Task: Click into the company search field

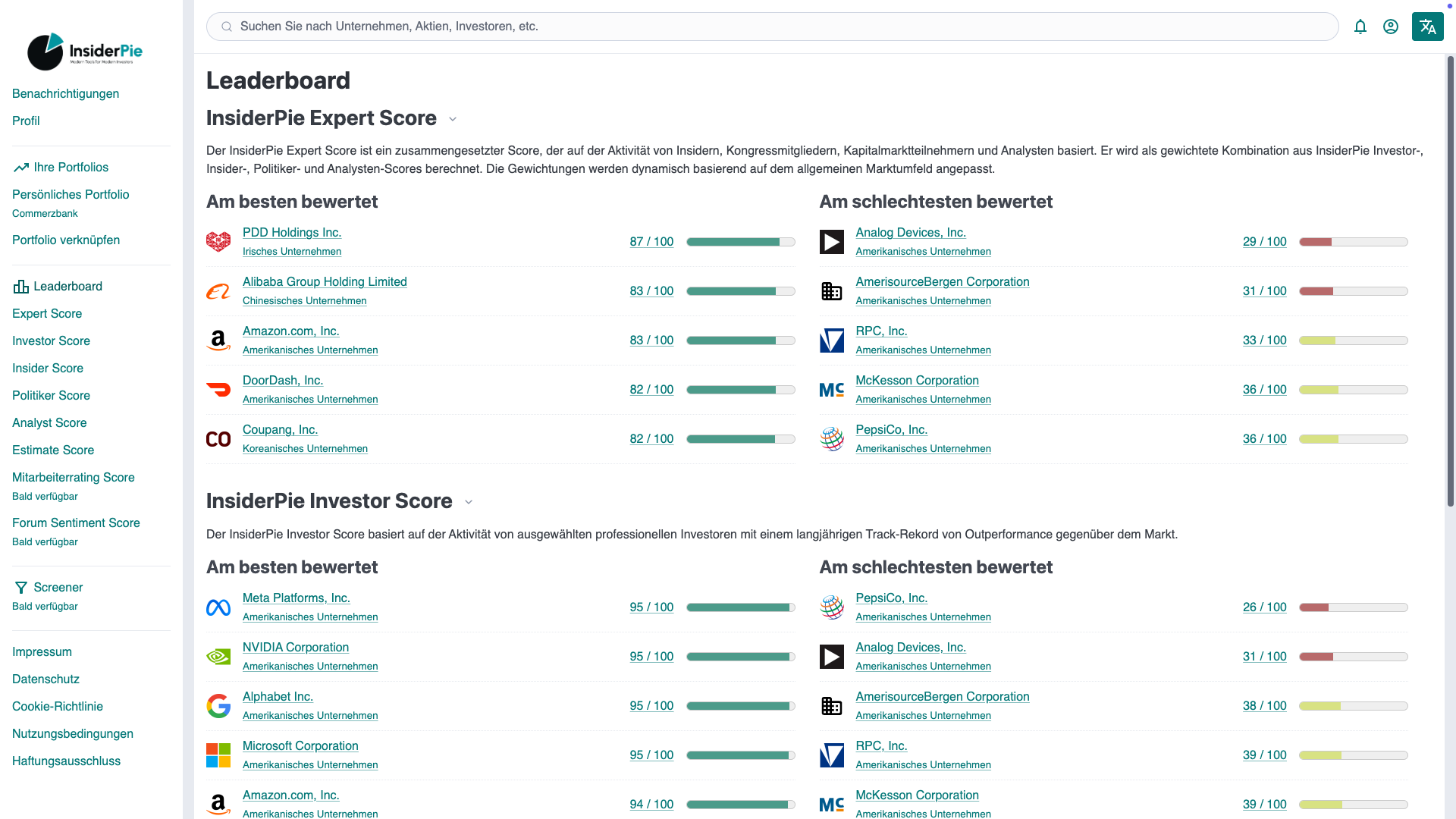Action: coord(772,27)
